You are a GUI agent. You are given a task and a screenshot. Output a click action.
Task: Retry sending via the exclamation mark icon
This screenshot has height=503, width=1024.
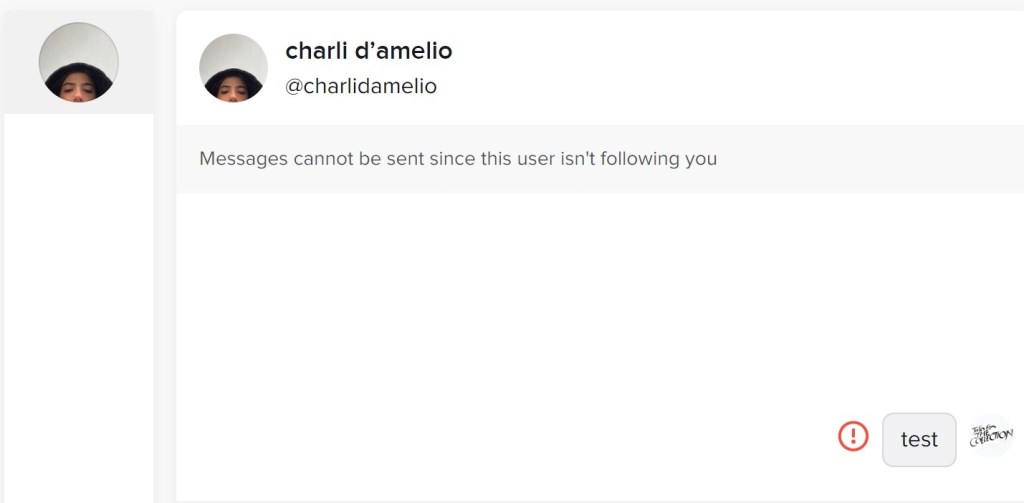point(853,436)
